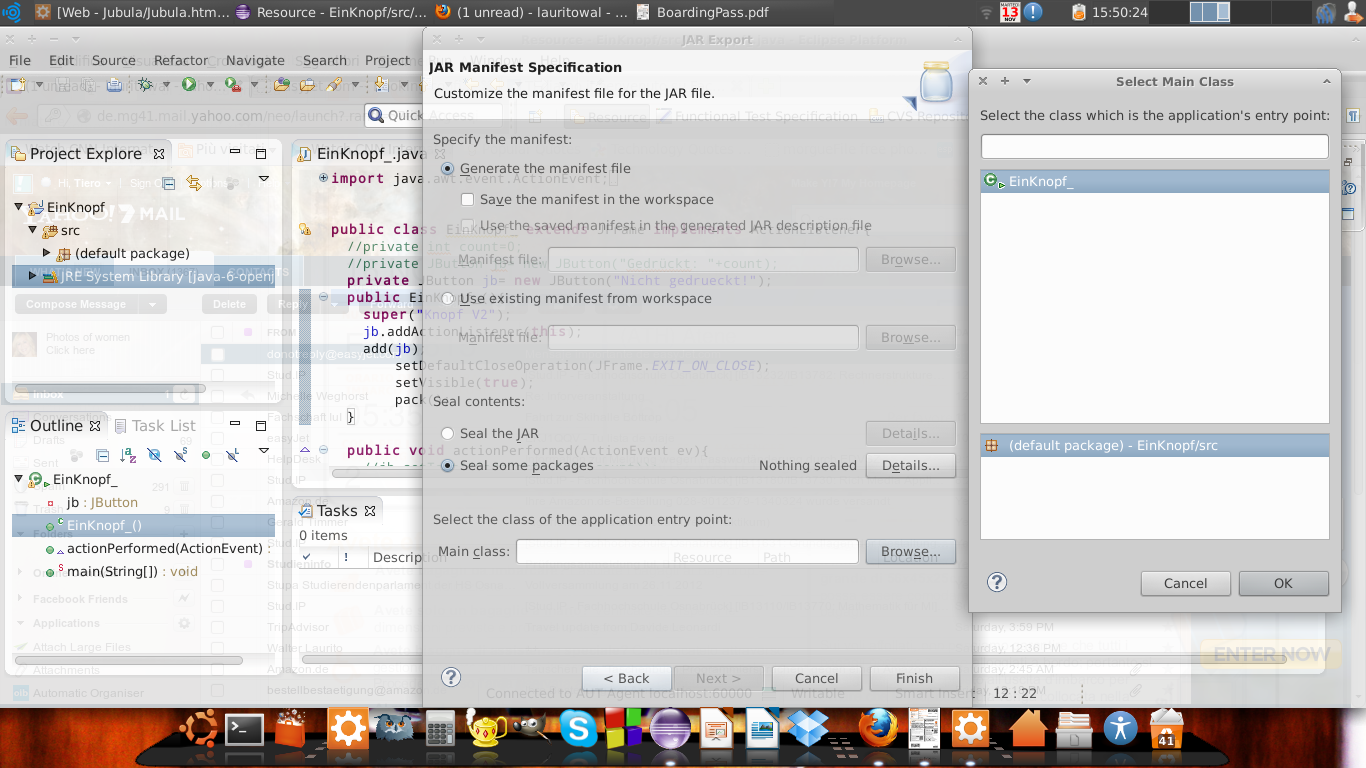The height and width of the screenshot is (768, 1366).
Task: Select Generate the manifest file radio button
Action: point(448,168)
